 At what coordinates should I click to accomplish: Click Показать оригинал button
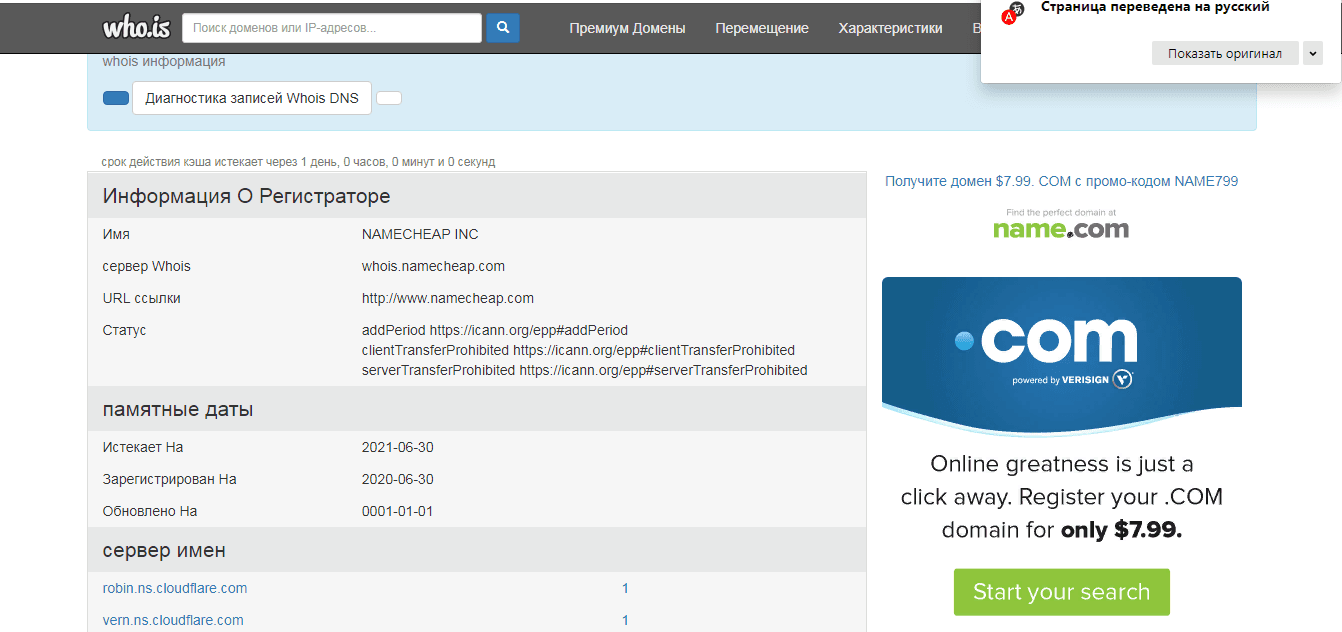coord(1224,53)
